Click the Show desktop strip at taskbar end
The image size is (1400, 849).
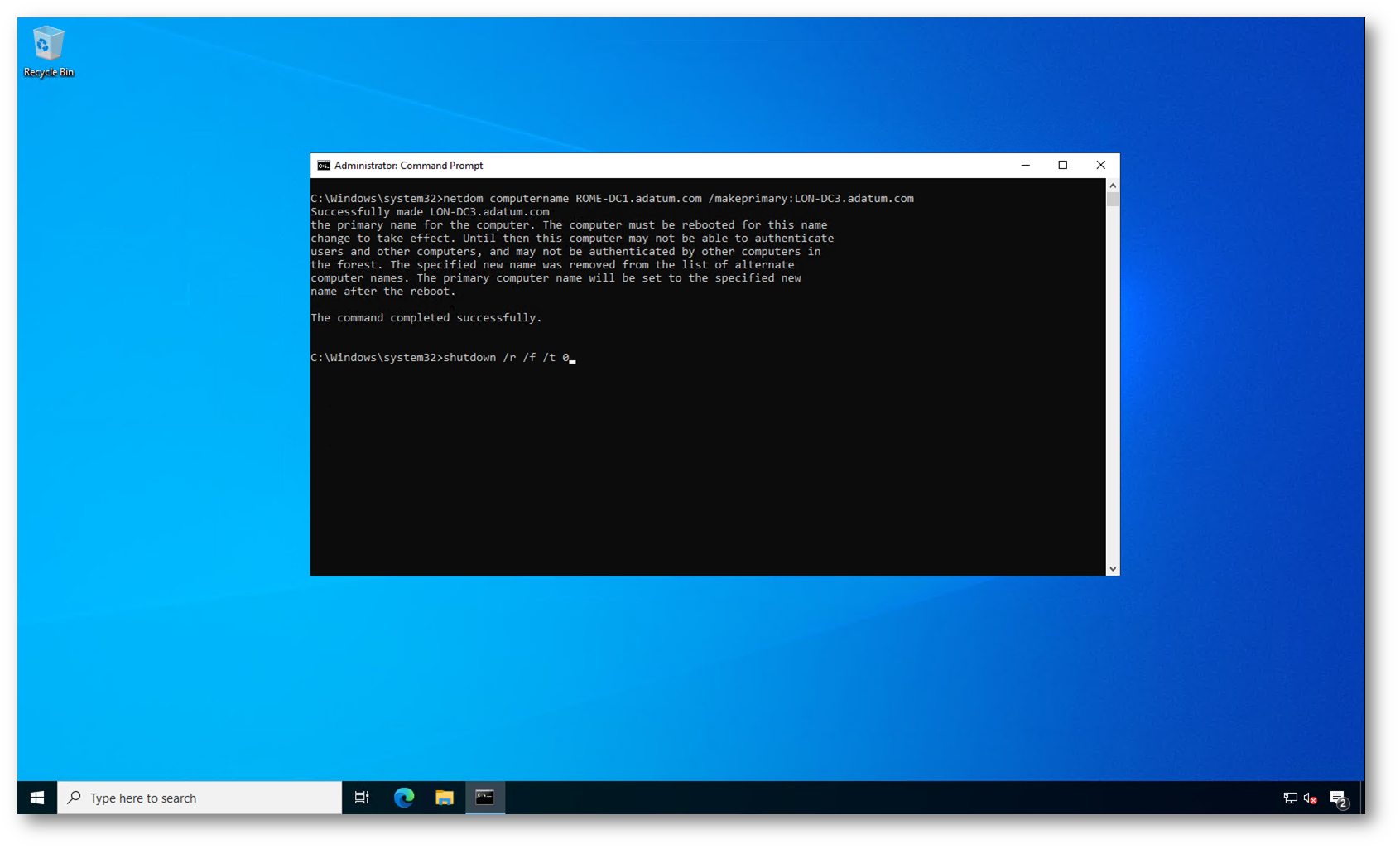1362,798
